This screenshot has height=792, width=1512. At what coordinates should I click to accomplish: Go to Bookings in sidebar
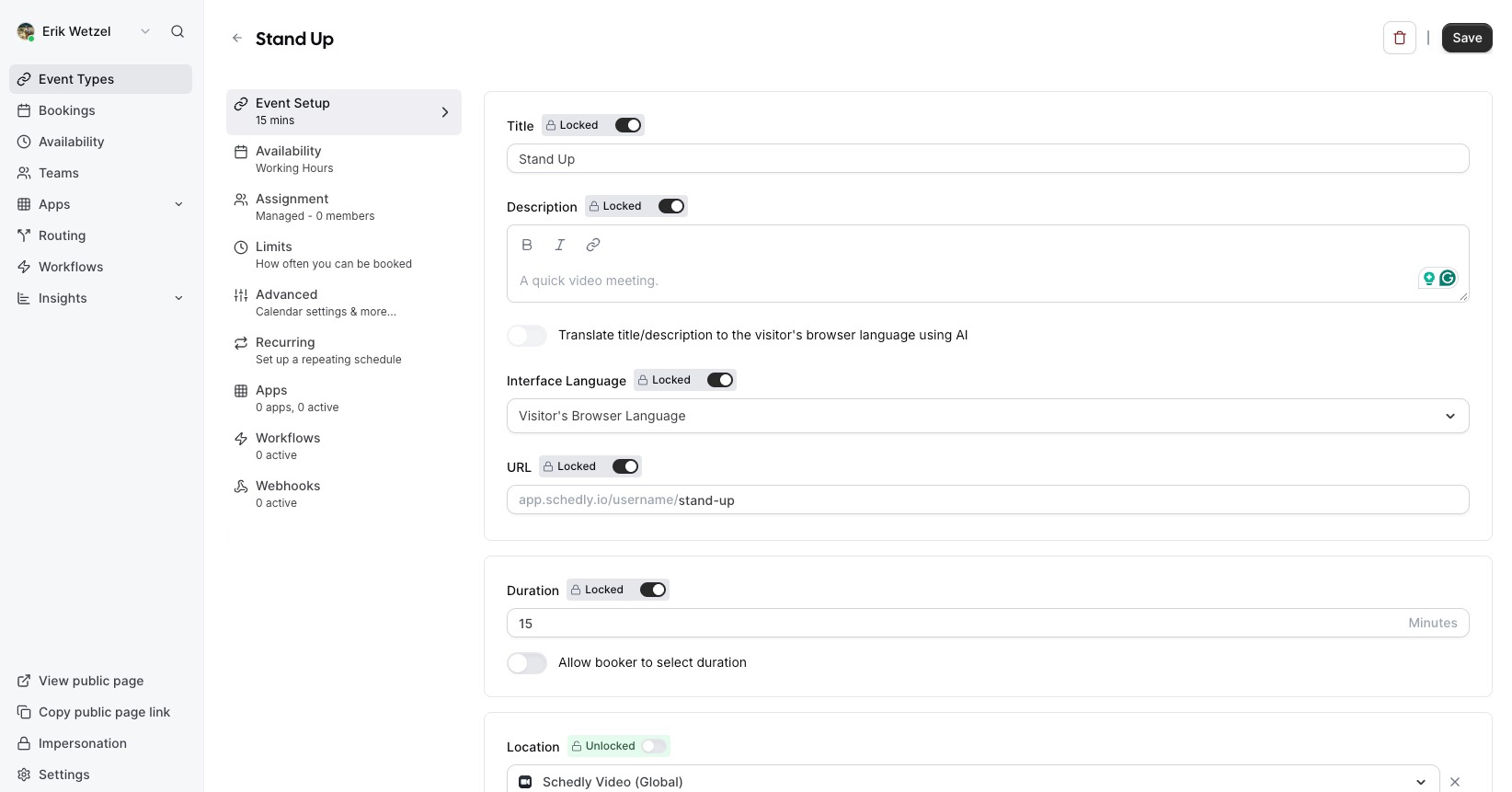tap(100, 110)
